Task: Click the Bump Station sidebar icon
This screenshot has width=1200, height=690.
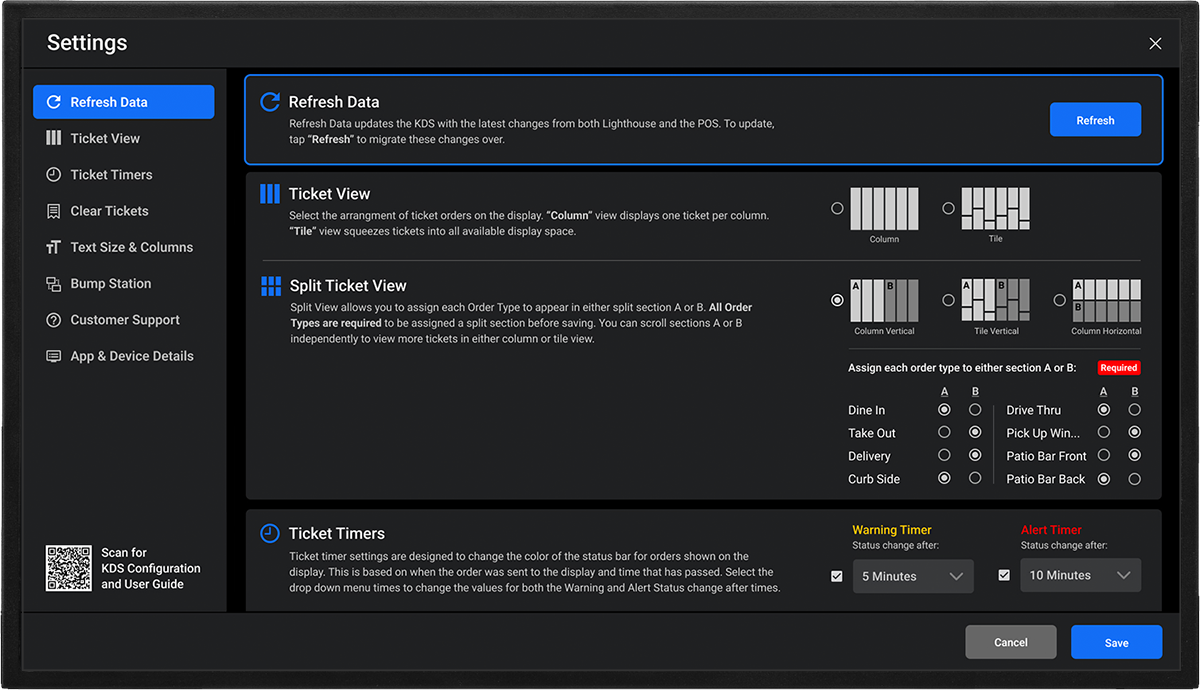Action: [x=54, y=284]
